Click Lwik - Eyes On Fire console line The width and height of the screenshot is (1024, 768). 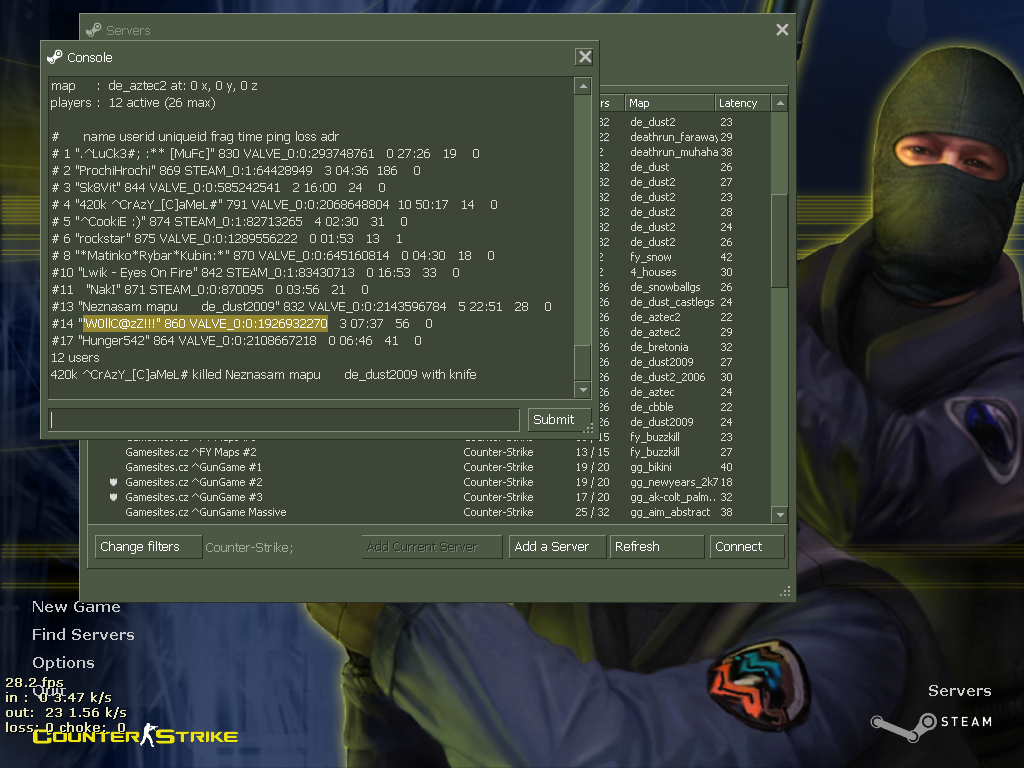click(255, 272)
